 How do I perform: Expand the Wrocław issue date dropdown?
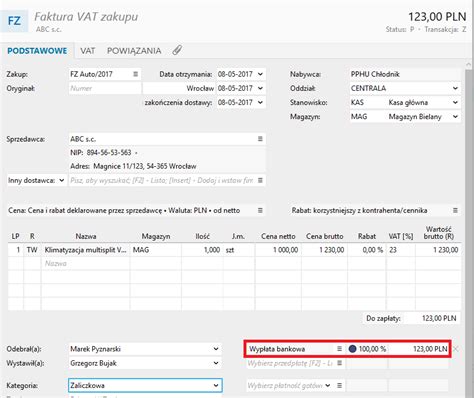coord(260,88)
